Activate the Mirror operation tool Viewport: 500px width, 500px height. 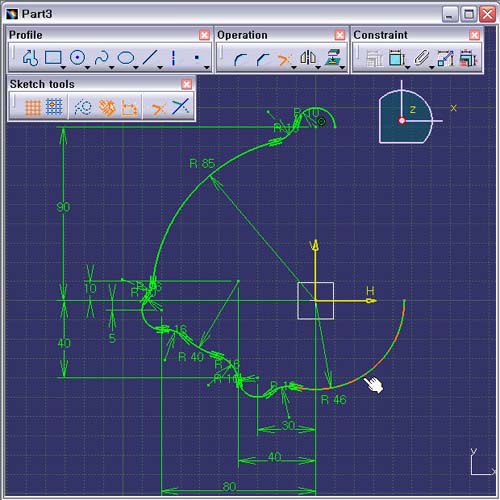pyautogui.click(x=308, y=57)
